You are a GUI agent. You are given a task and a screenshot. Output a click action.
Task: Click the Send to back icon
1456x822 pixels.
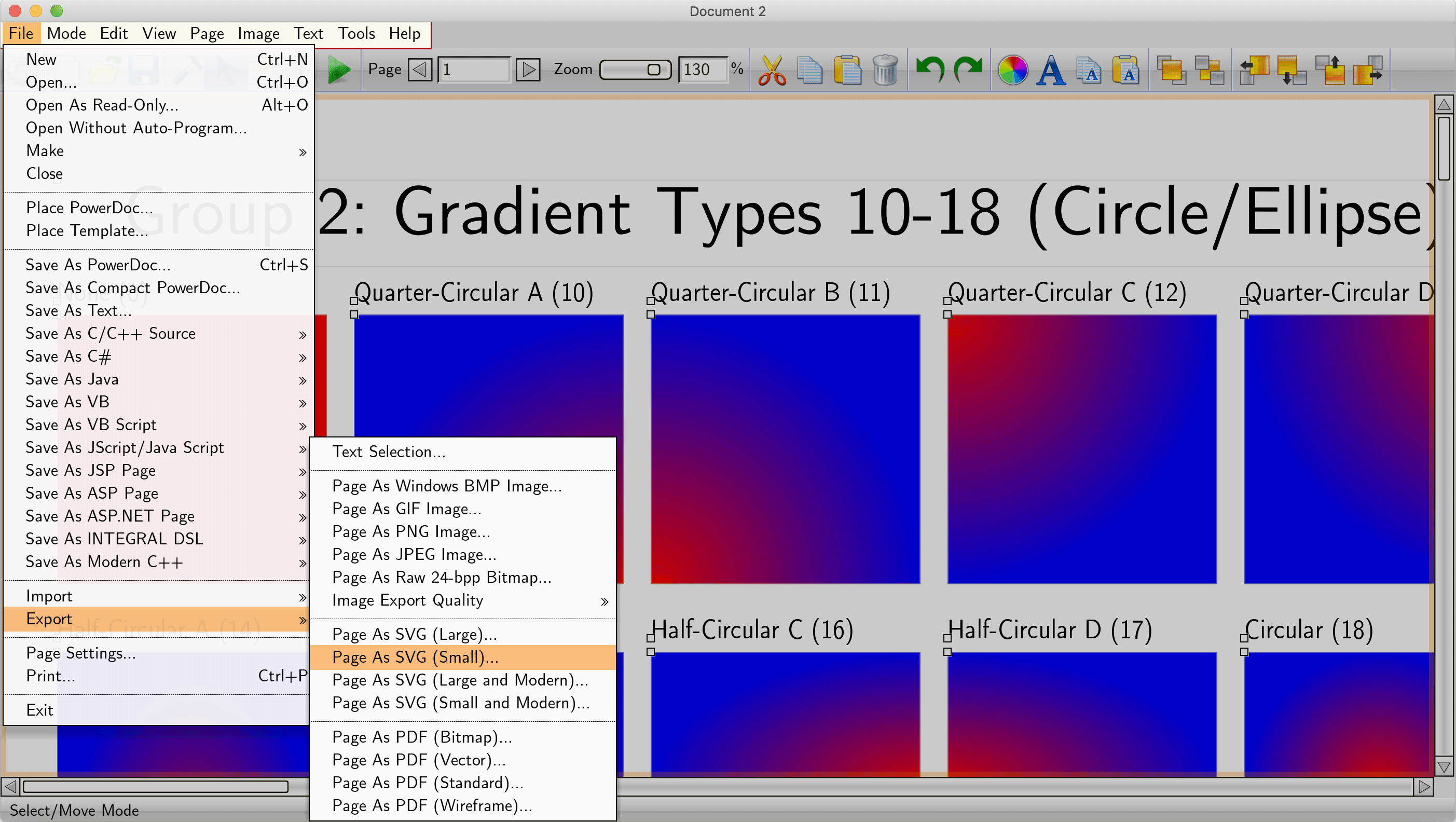tap(1210, 70)
